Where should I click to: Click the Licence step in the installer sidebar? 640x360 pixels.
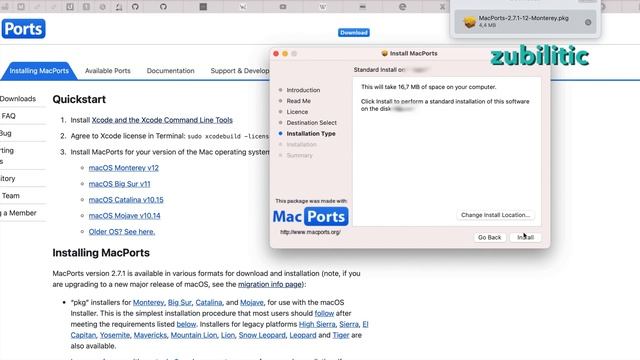[297, 112]
